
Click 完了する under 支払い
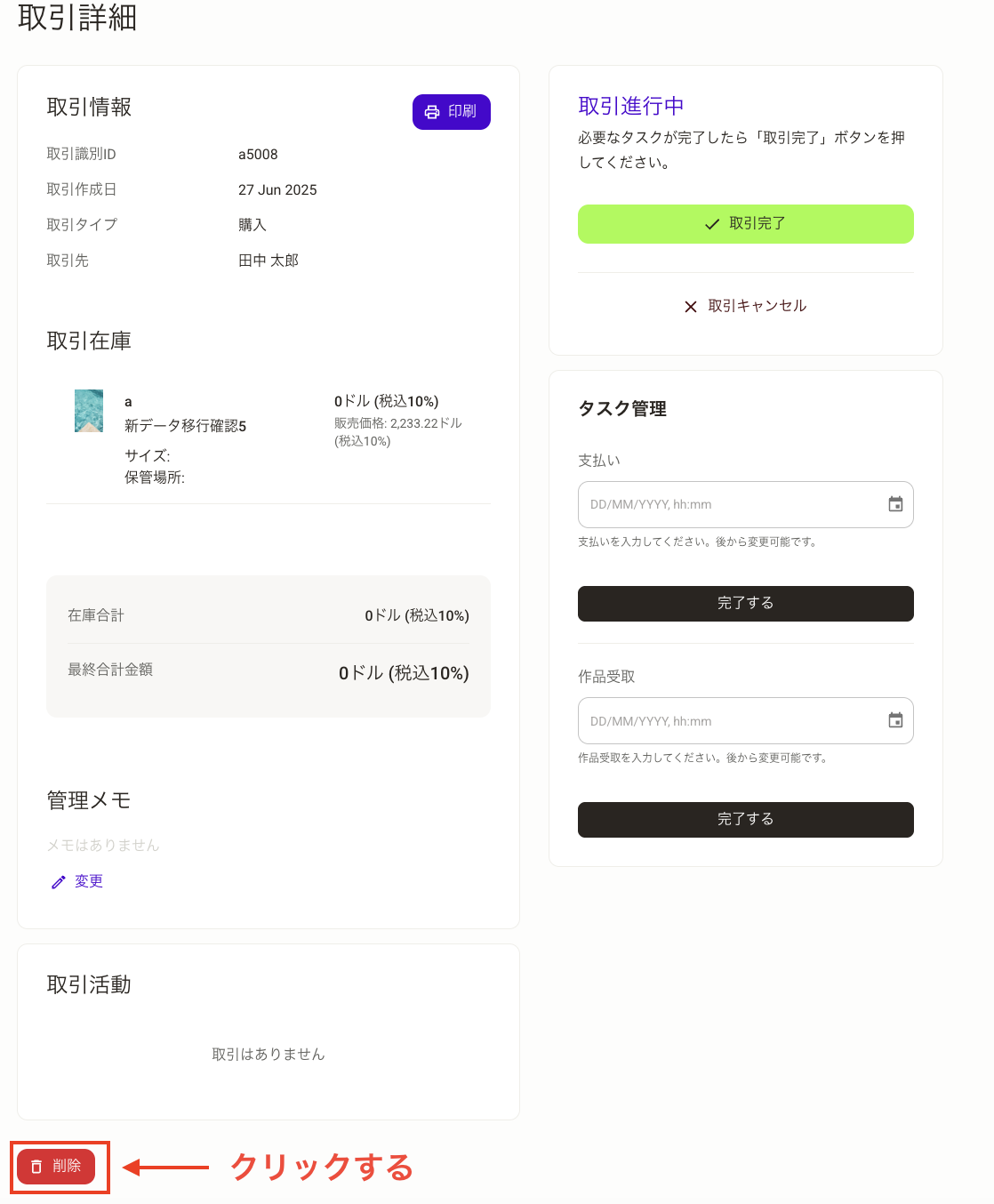pyautogui.click(x=746, y=604)
